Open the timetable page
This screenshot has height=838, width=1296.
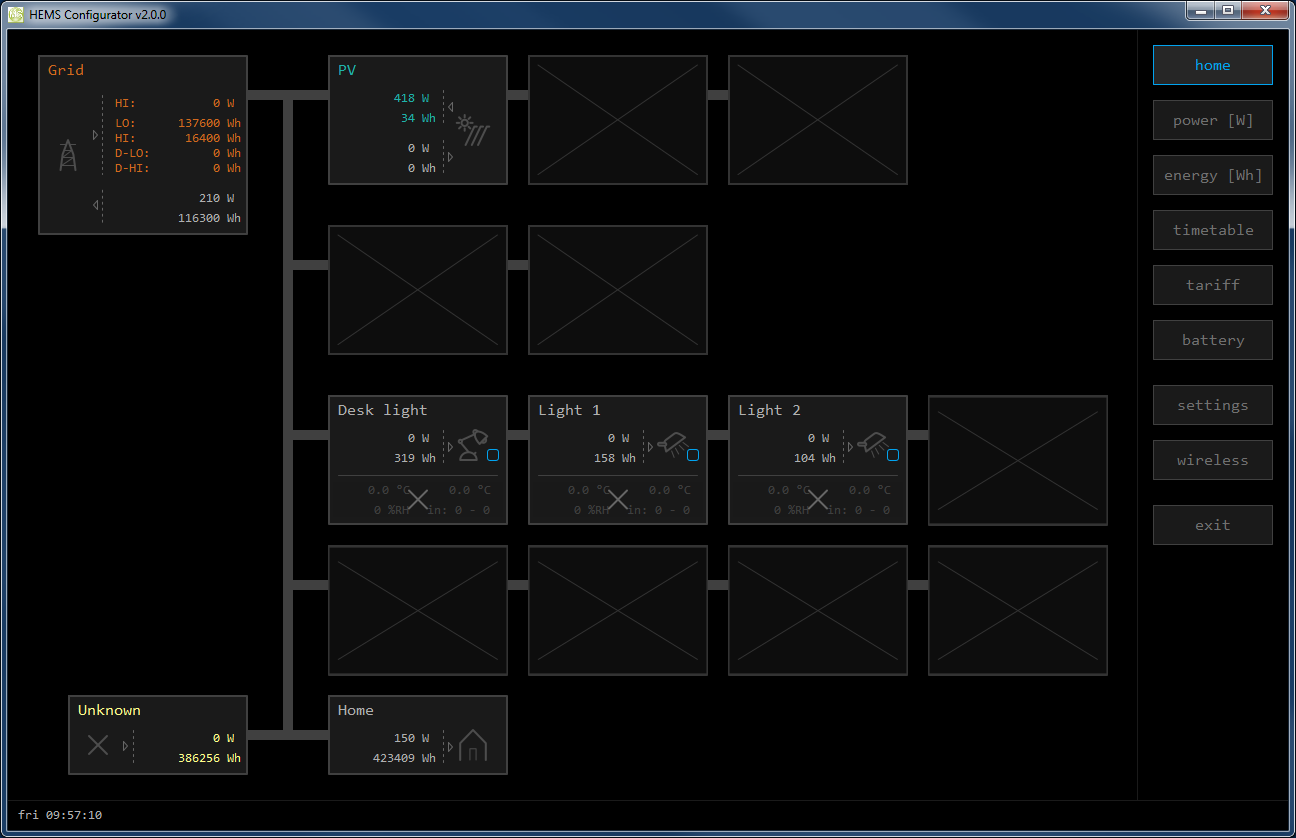click(1212, 230)
